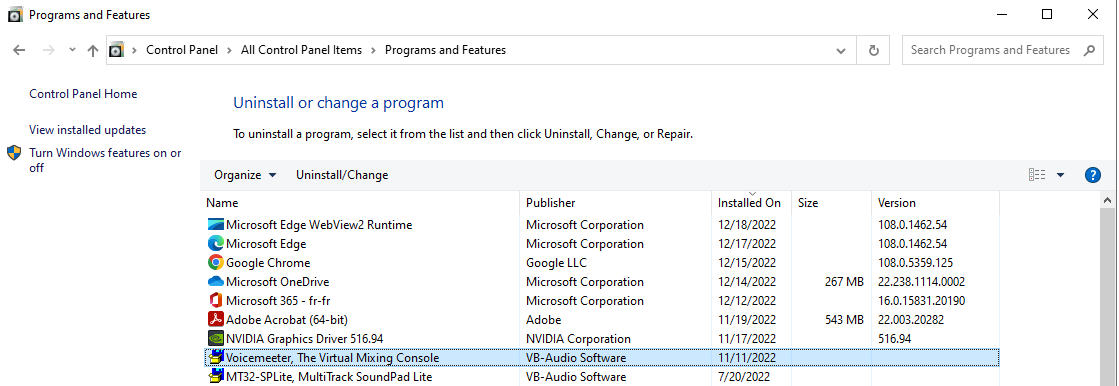Click the All Control Panel Items breadcrumb
Viewport: 1119px width, 386px height.
[301, 50]
